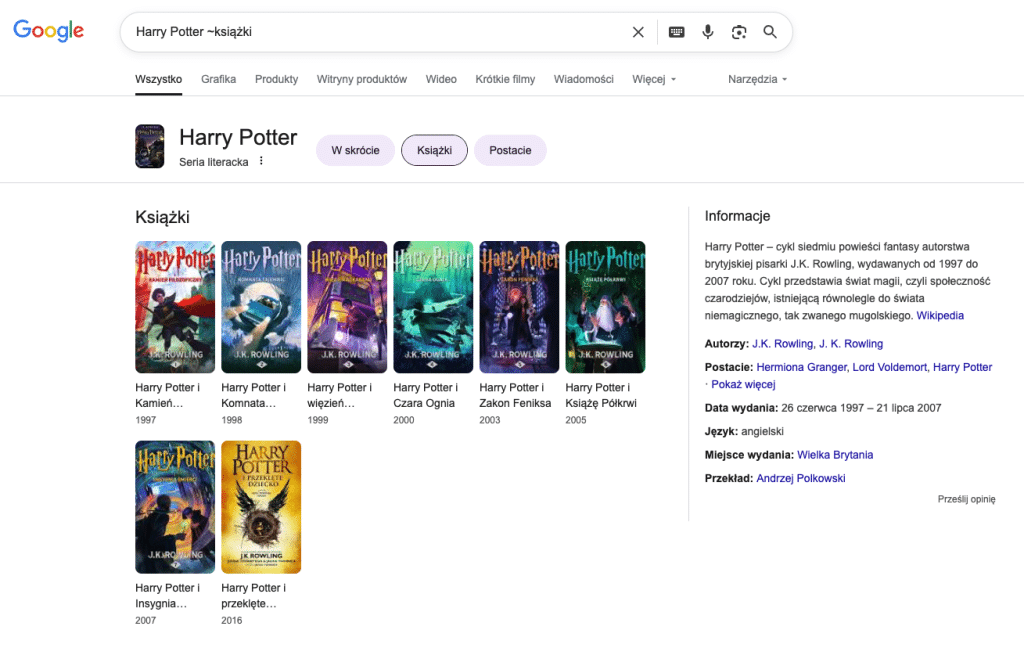The width and height of the screenshot is (1024, 648).
Task: Open Google Lens image search
Action: pos(739,32)
